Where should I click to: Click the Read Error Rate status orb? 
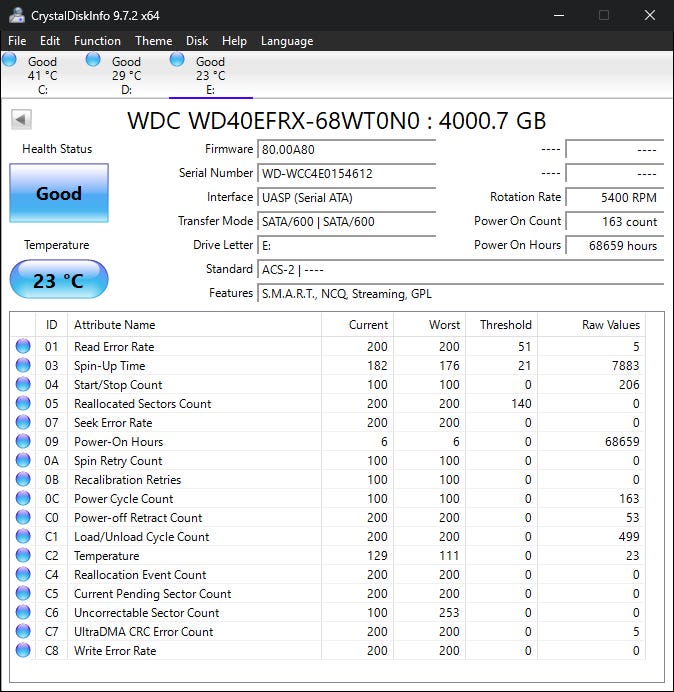[x=23, y=347]
